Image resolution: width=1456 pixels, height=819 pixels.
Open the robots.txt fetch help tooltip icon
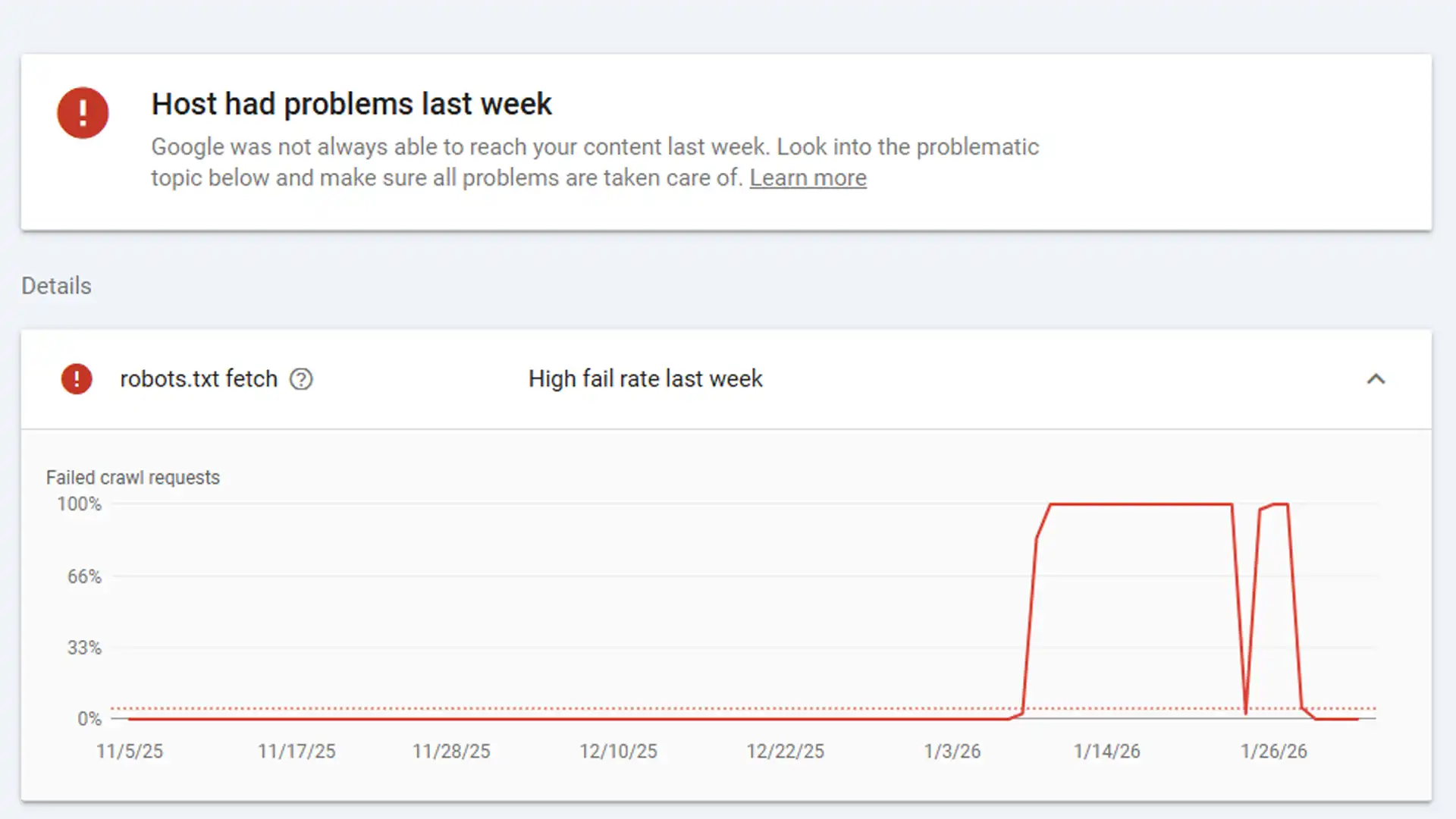point(301,378)
